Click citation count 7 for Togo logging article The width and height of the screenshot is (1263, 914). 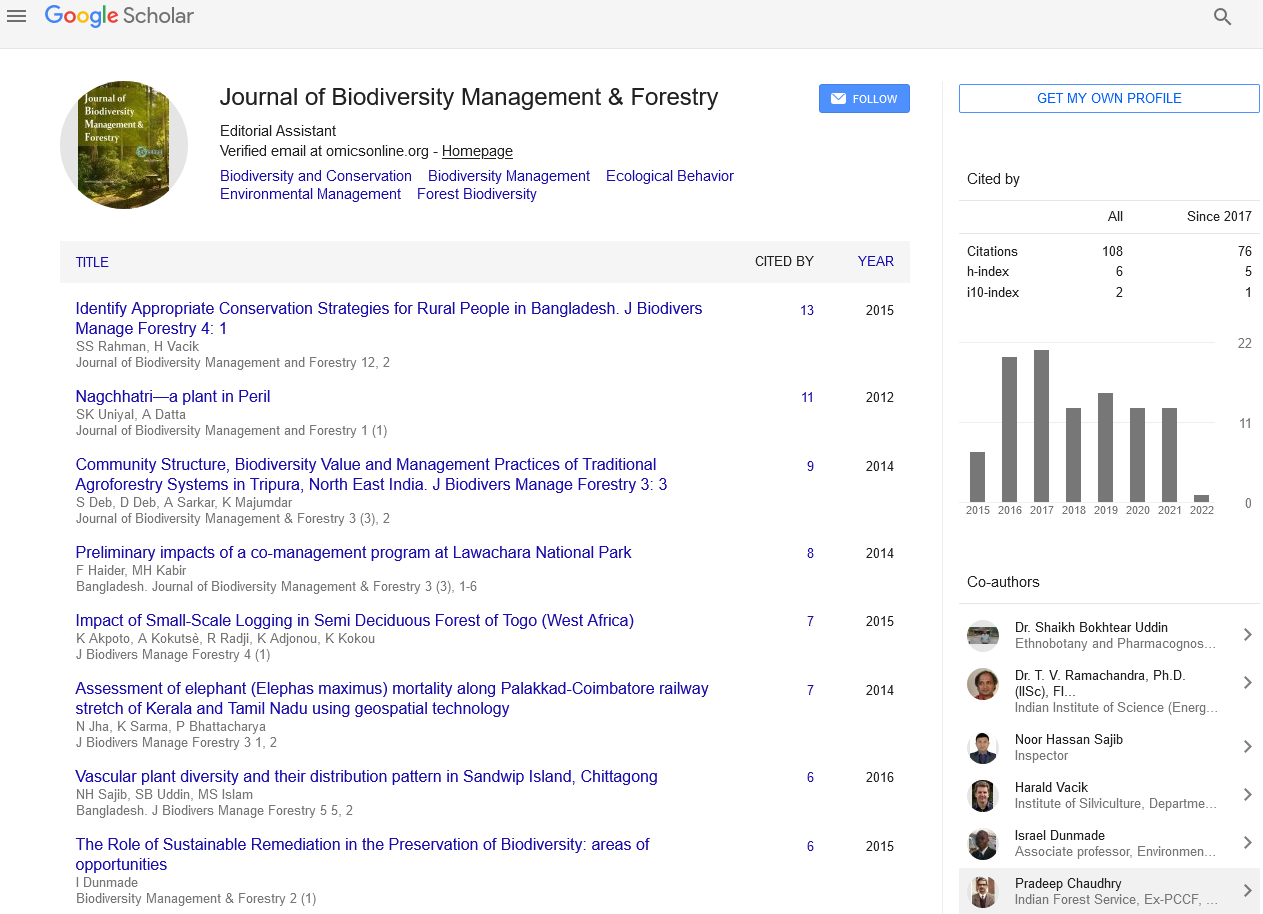pyautogui.click(x=810, y=622)
